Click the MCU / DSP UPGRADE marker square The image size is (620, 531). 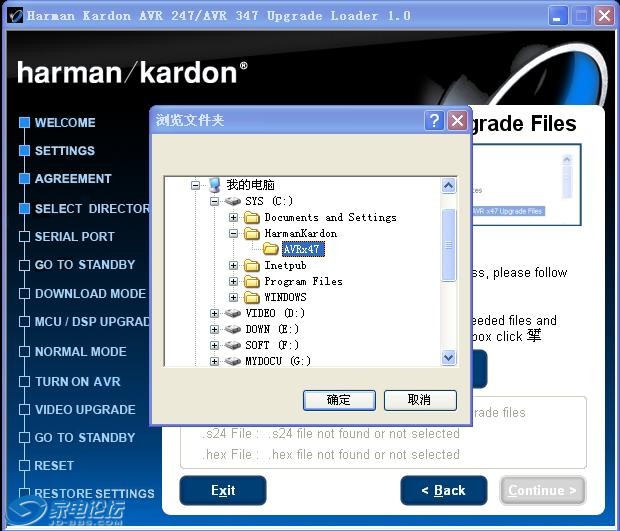25,321
